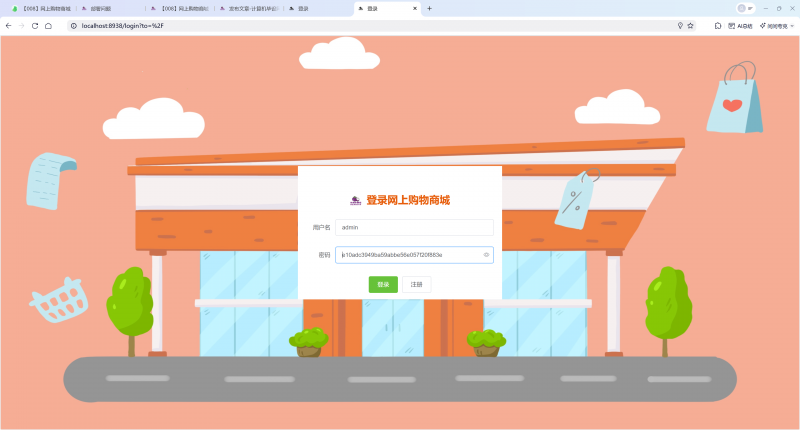Click the green 登录 login button

point(383,284)
